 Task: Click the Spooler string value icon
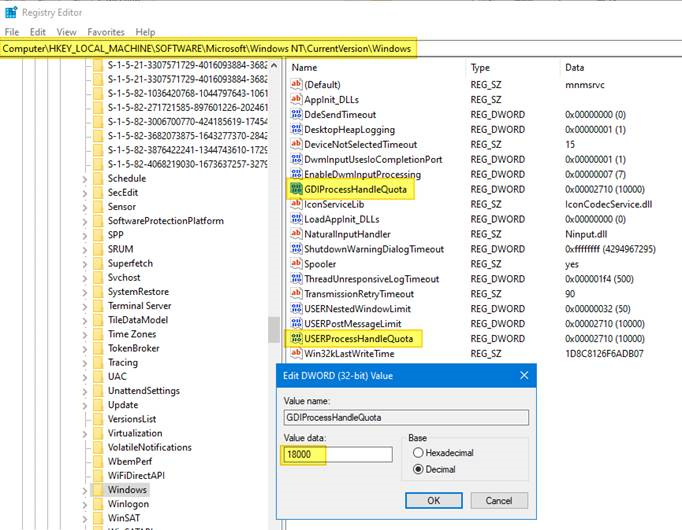[295, 264]
